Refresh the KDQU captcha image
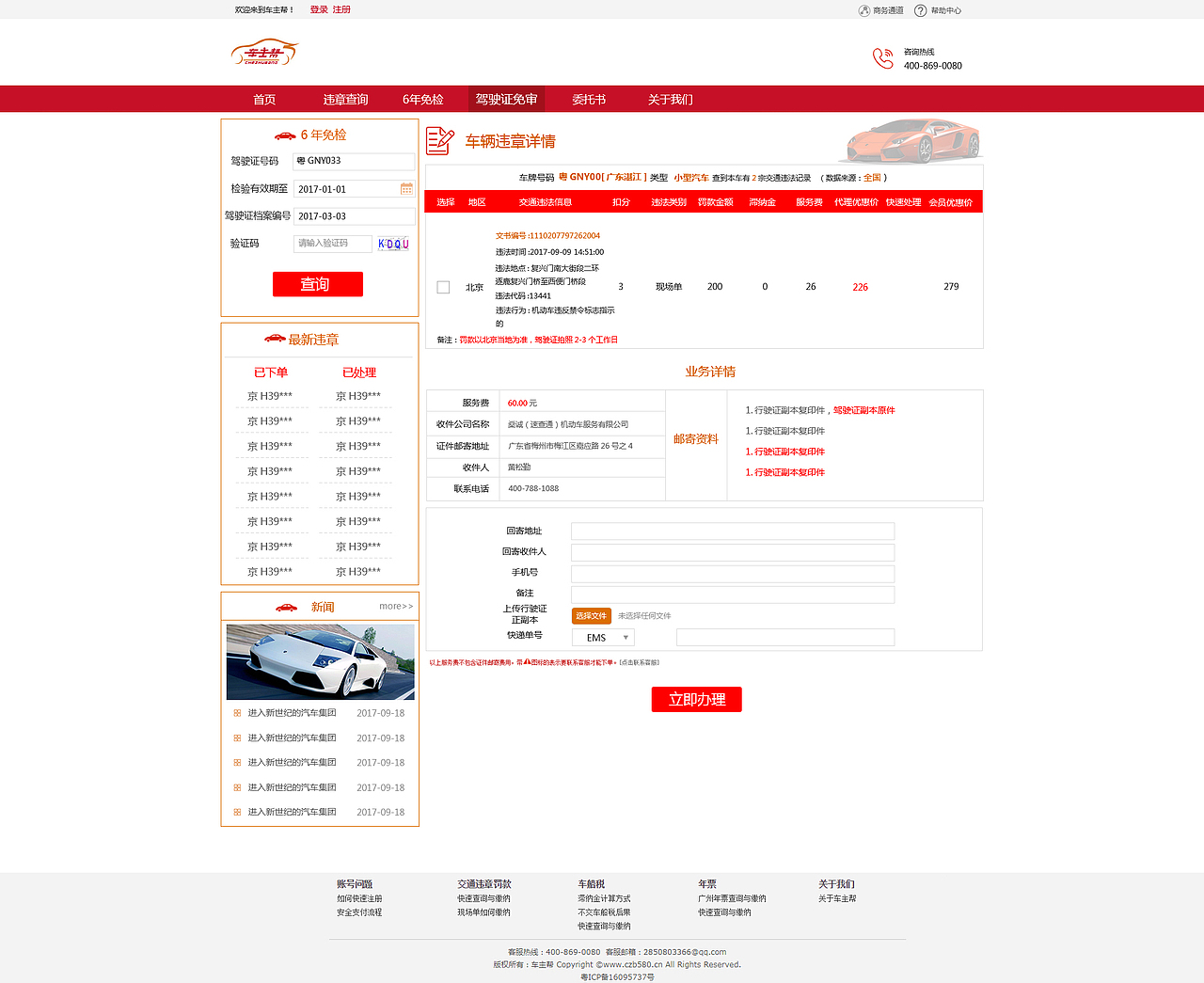 [393, 244]
